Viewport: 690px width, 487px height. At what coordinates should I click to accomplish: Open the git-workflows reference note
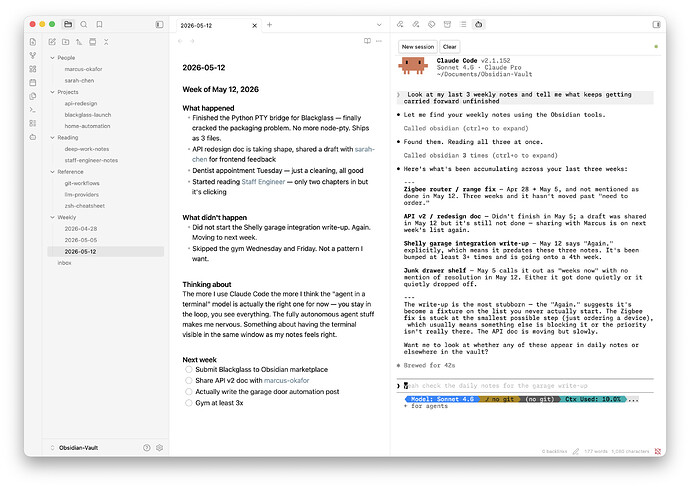click(x=82, y=183)
